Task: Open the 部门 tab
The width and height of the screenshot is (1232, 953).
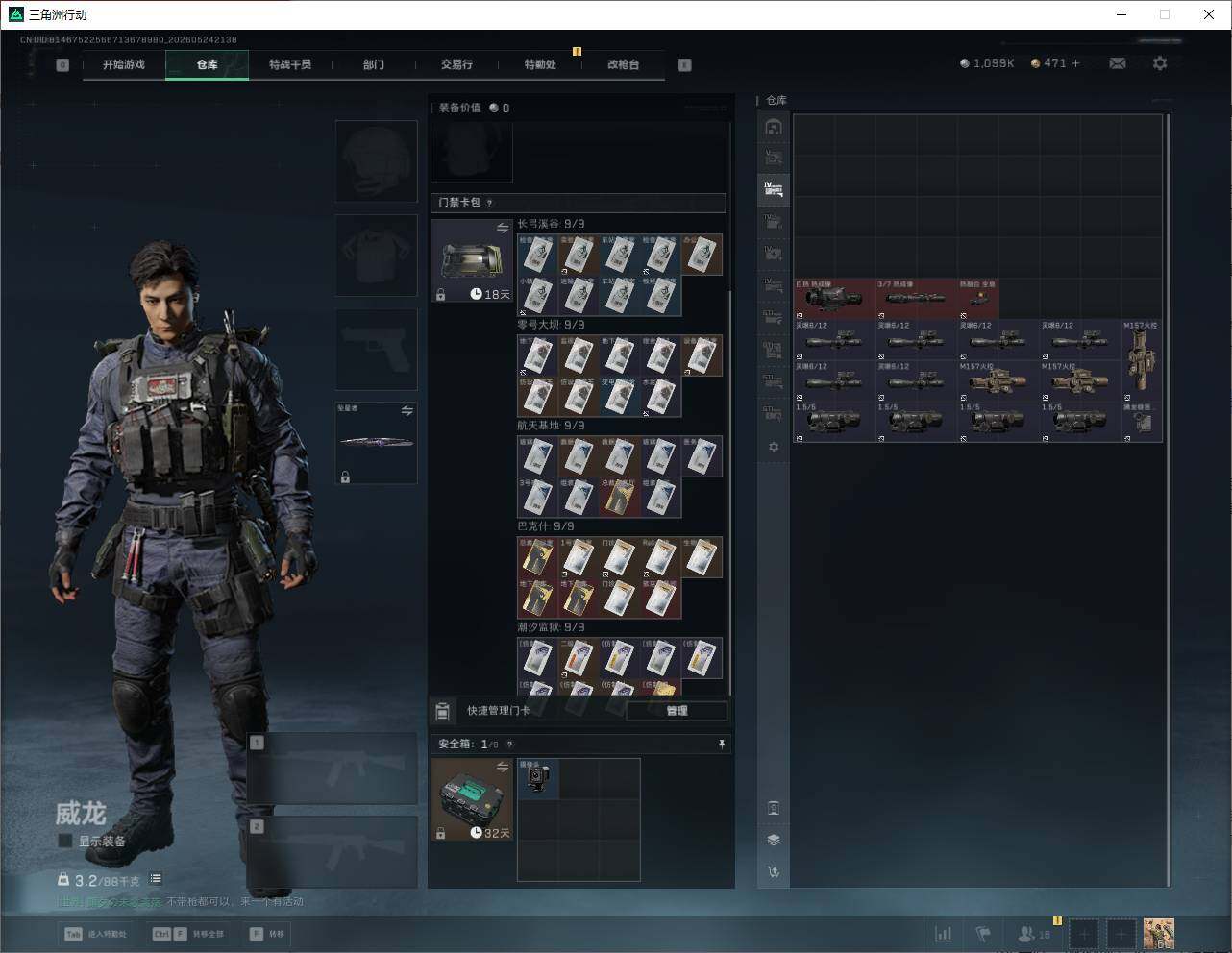Action: pyautogui.click(x=374, y=64)
